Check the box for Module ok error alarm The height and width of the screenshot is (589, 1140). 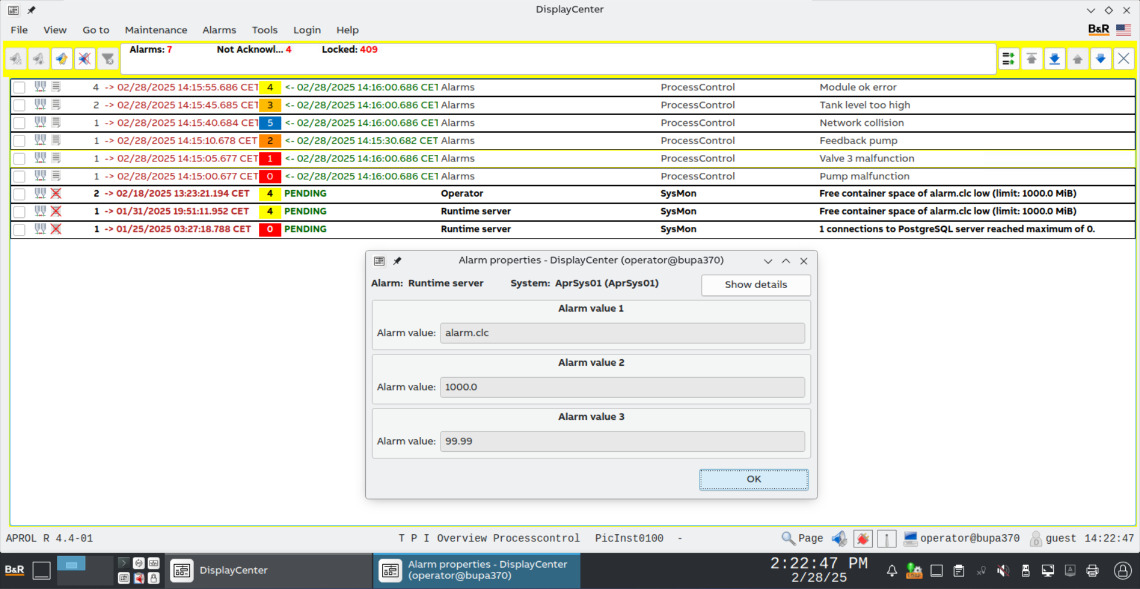tap(19, 88)
